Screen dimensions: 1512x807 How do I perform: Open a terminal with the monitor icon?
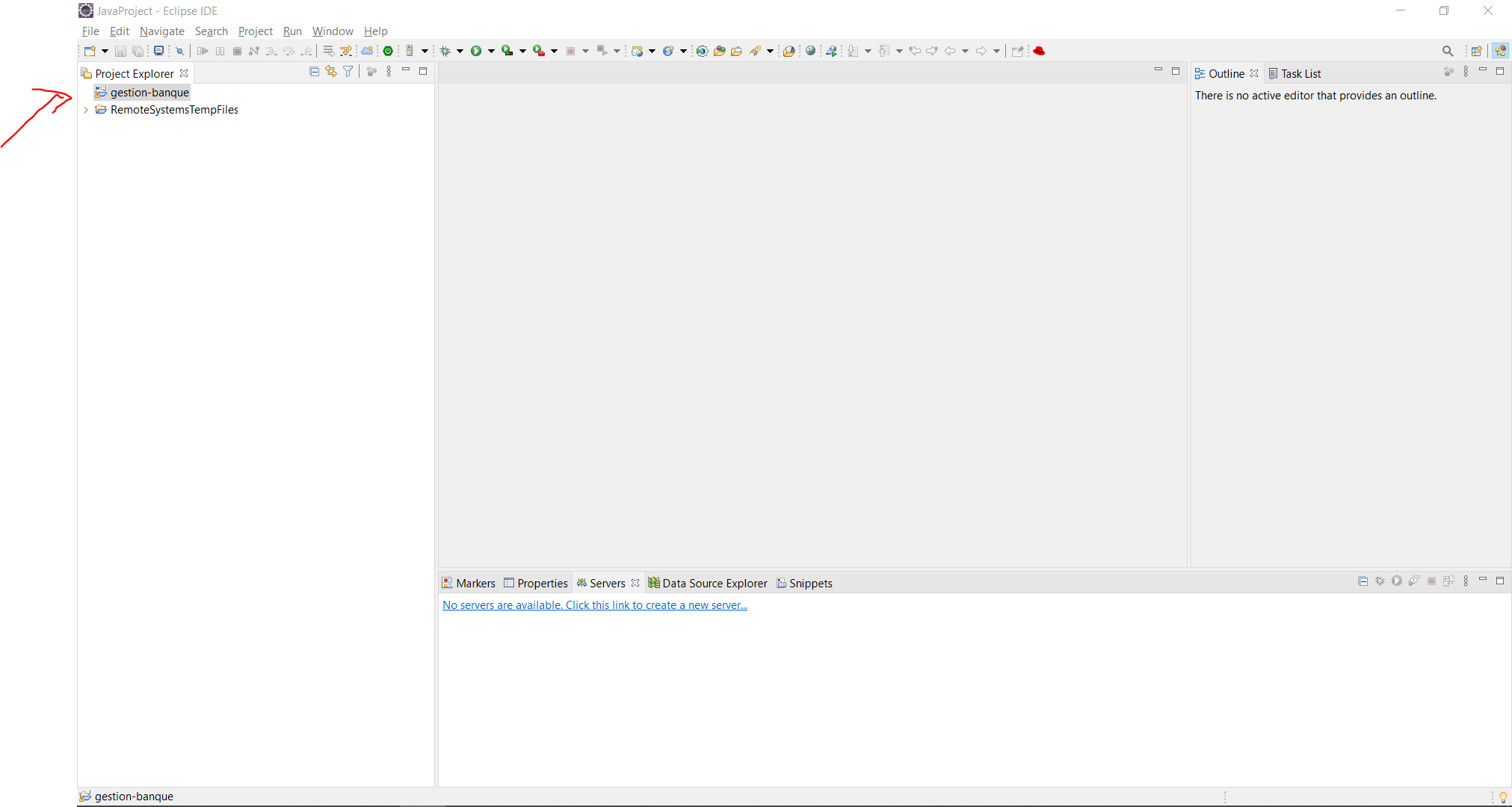[x=158, y=51]
